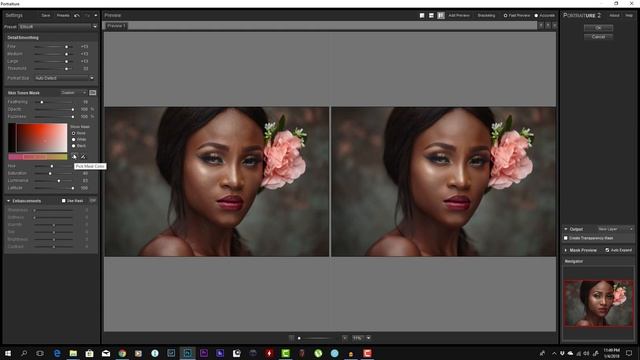The height and width of the screenshot is (360, 640).
Task: Select Black under Show Mask
Action: [x=73, y=146]
